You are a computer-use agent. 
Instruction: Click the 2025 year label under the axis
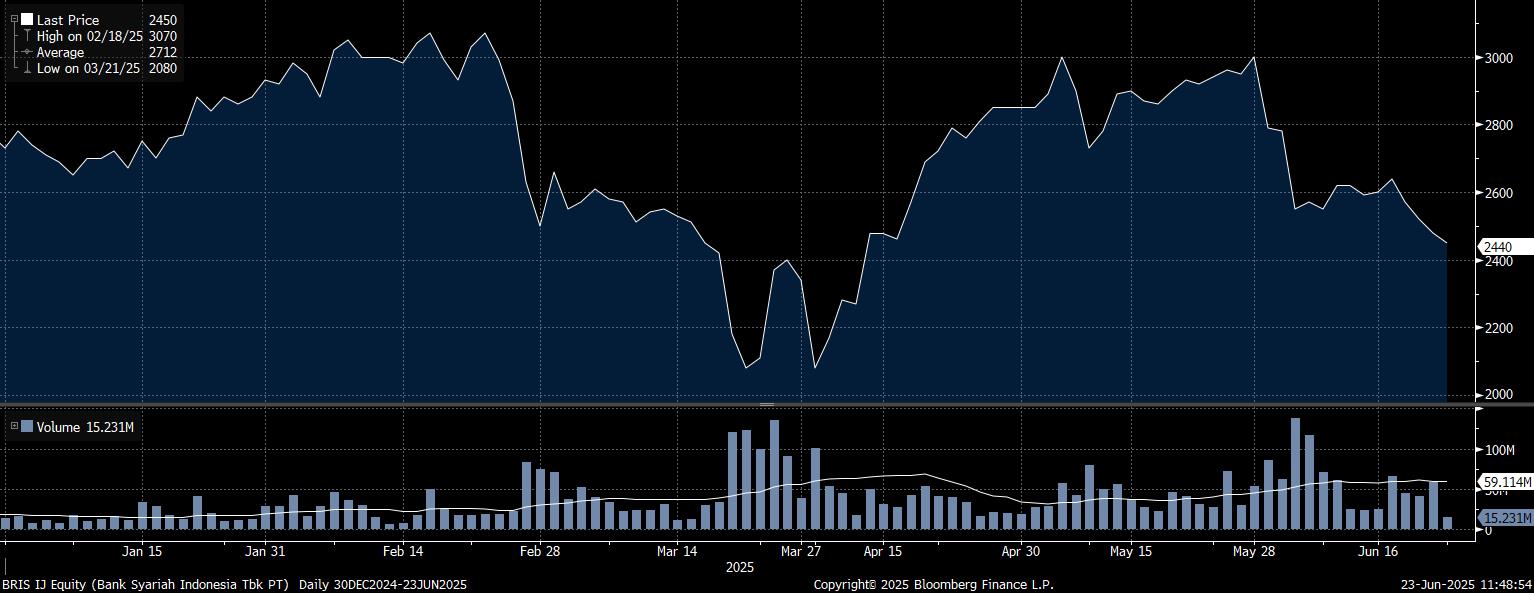(741, 567)
